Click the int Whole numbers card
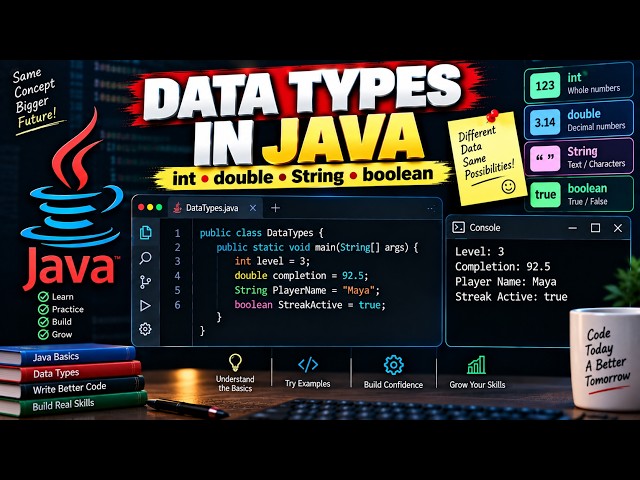The image size is (640, 480). (579, 85)
